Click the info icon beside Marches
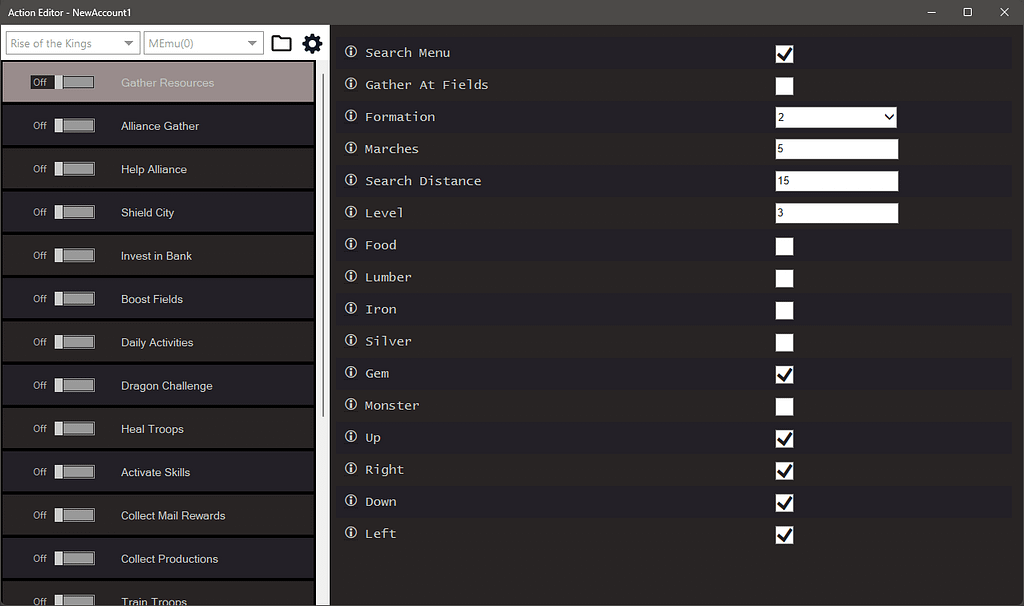Viewport: 1024px width, 606px height. (351, 148)
